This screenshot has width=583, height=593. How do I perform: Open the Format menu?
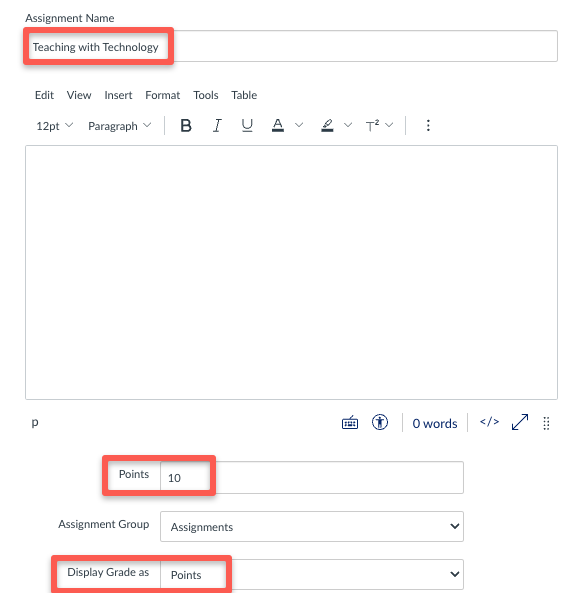click(x=163, y=95)
